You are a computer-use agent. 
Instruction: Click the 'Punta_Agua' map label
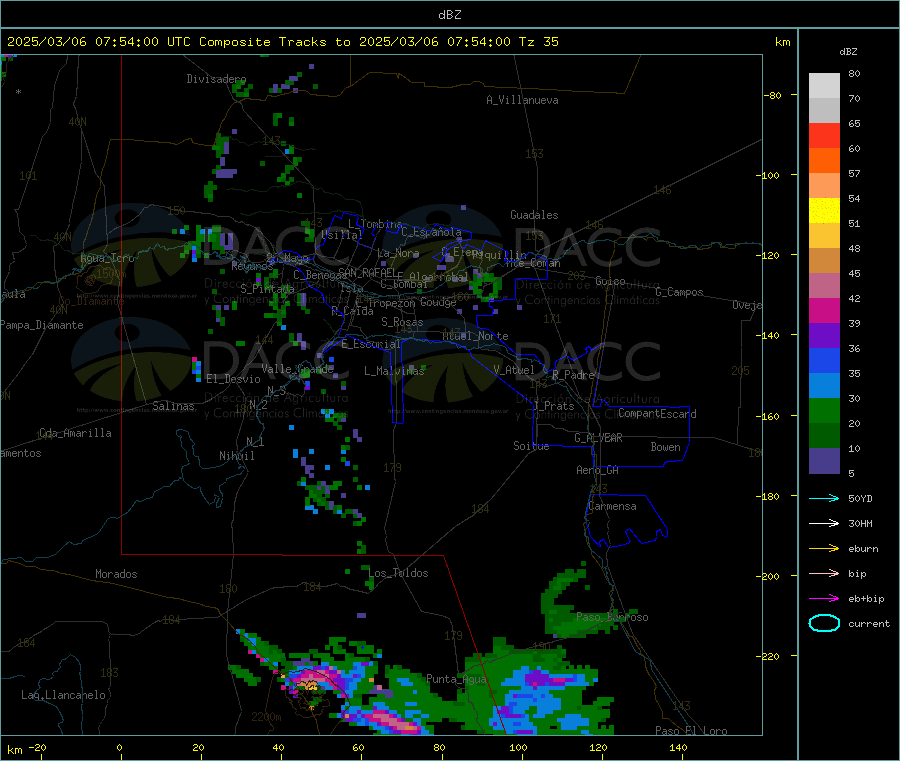[x=456, y=679]
